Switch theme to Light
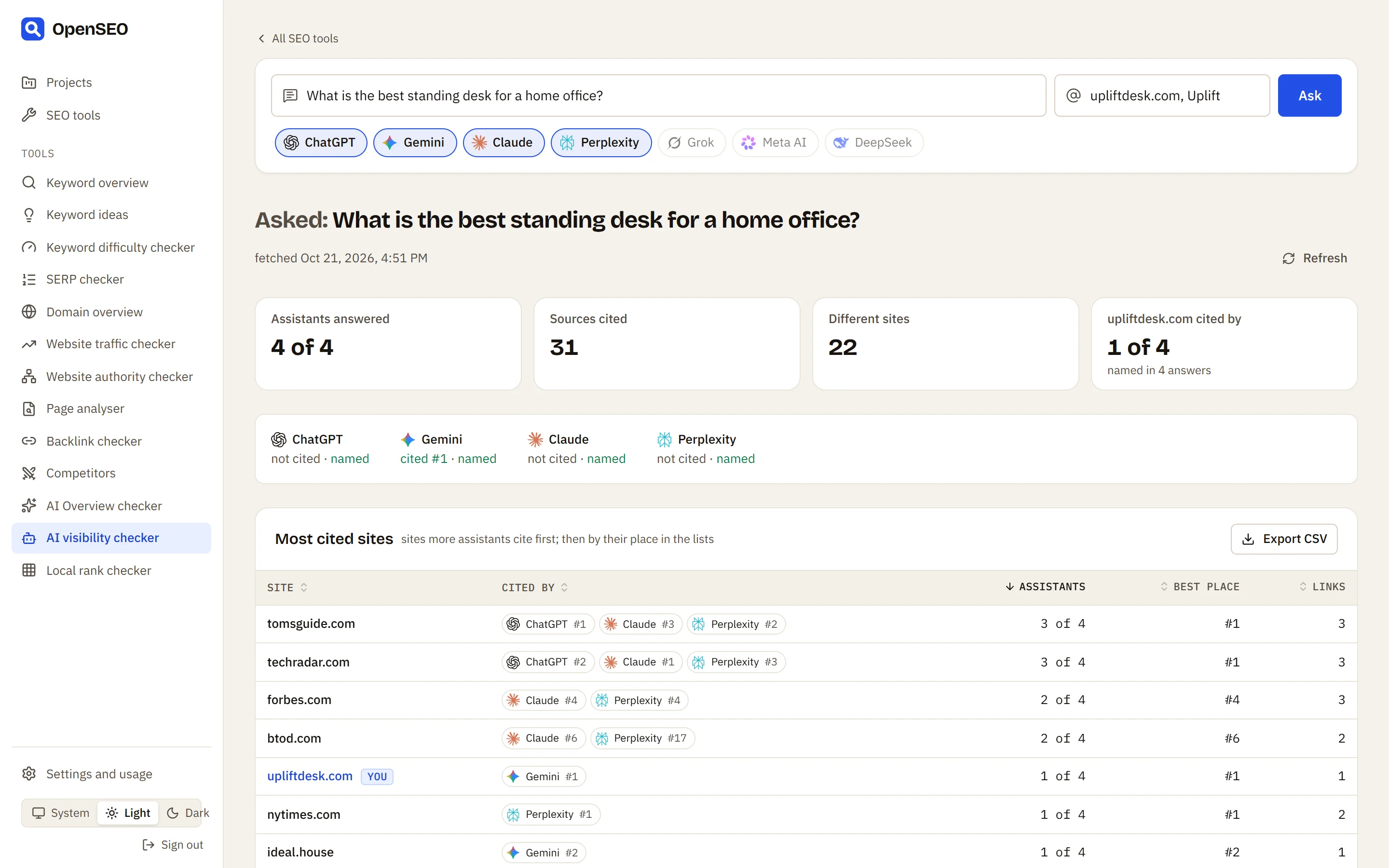The width and height of the screenshot is (1389, 868). pos(128,813)
